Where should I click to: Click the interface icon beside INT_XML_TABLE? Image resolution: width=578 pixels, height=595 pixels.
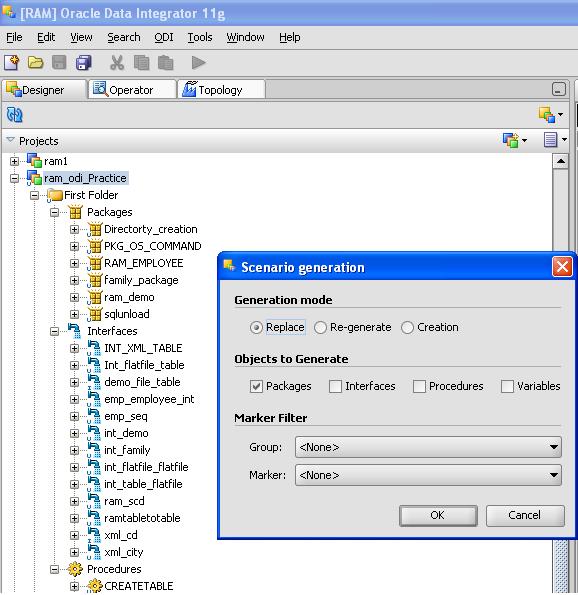[94, 348]
